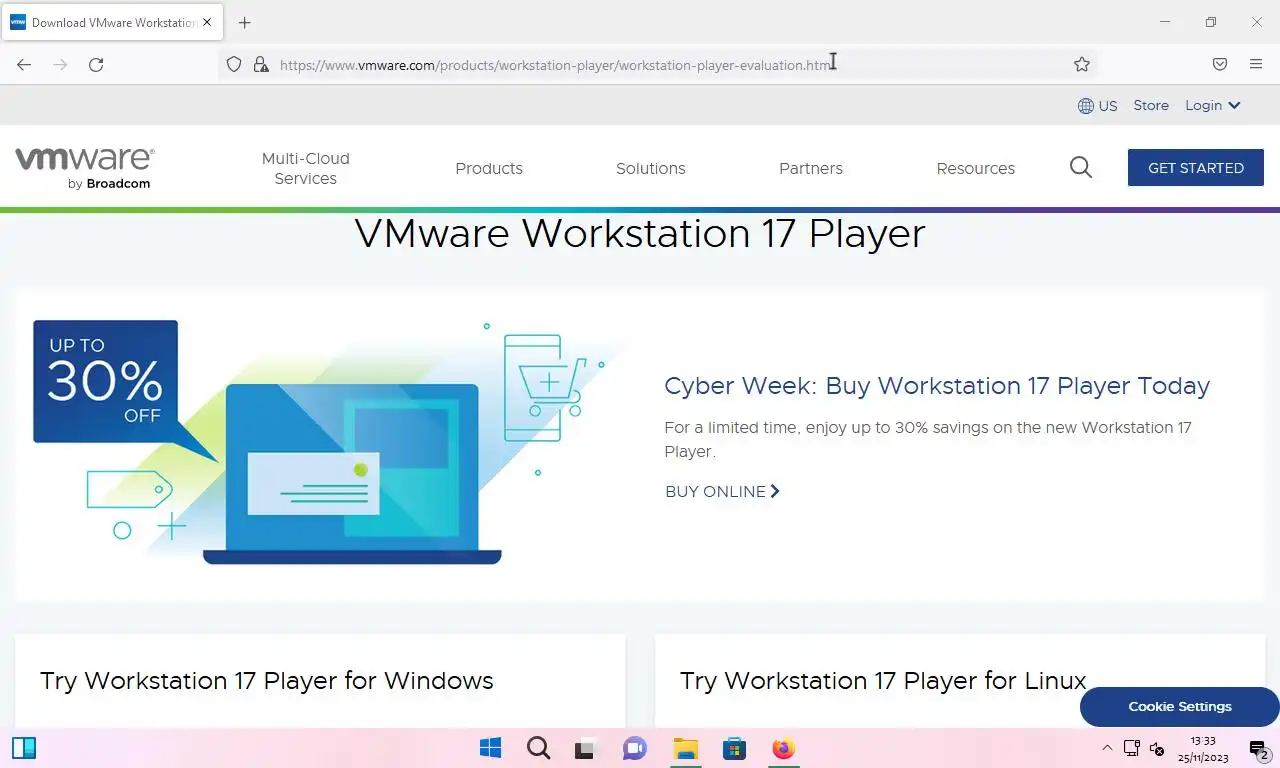This screenshot has height=768, width=1280.
Task: Reload the current page
Action: [96, 64]
